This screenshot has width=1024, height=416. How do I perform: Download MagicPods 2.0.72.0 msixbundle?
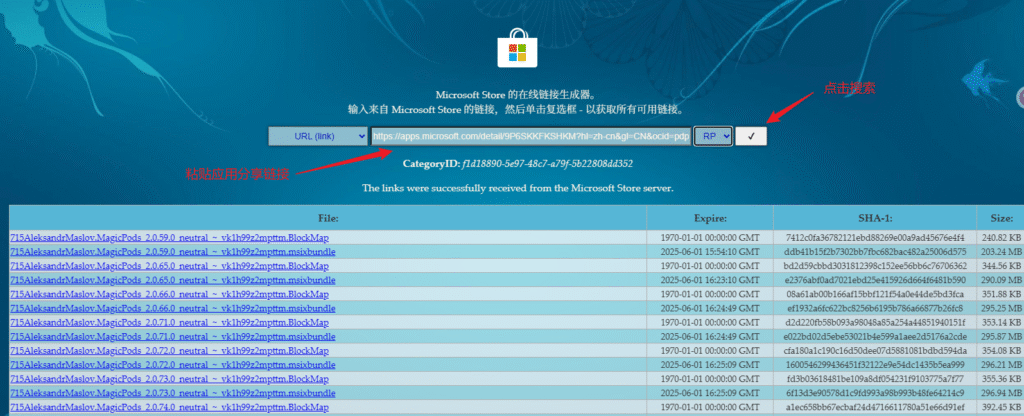pyautogui.click(x=173, y=365)
